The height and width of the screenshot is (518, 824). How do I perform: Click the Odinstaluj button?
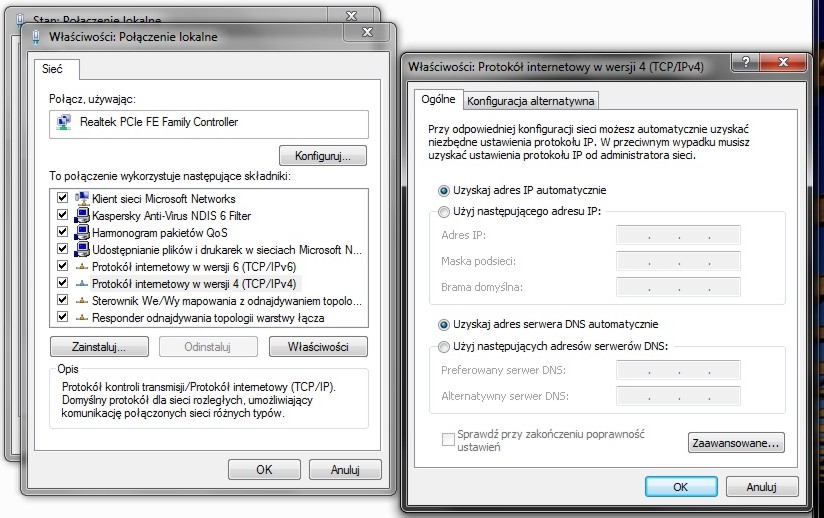(208, 347)
